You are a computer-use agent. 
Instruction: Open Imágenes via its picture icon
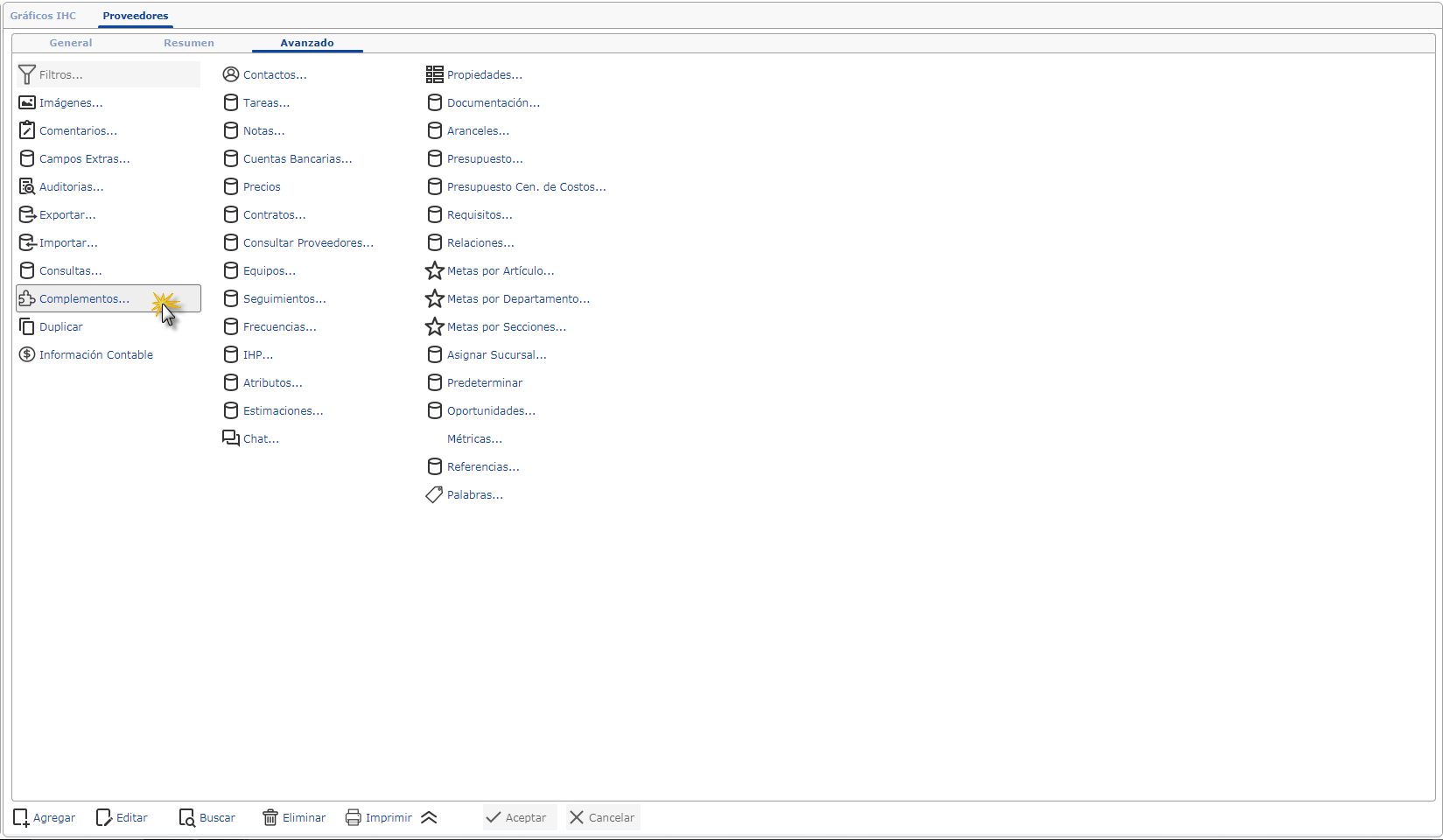tap(27, 103)
